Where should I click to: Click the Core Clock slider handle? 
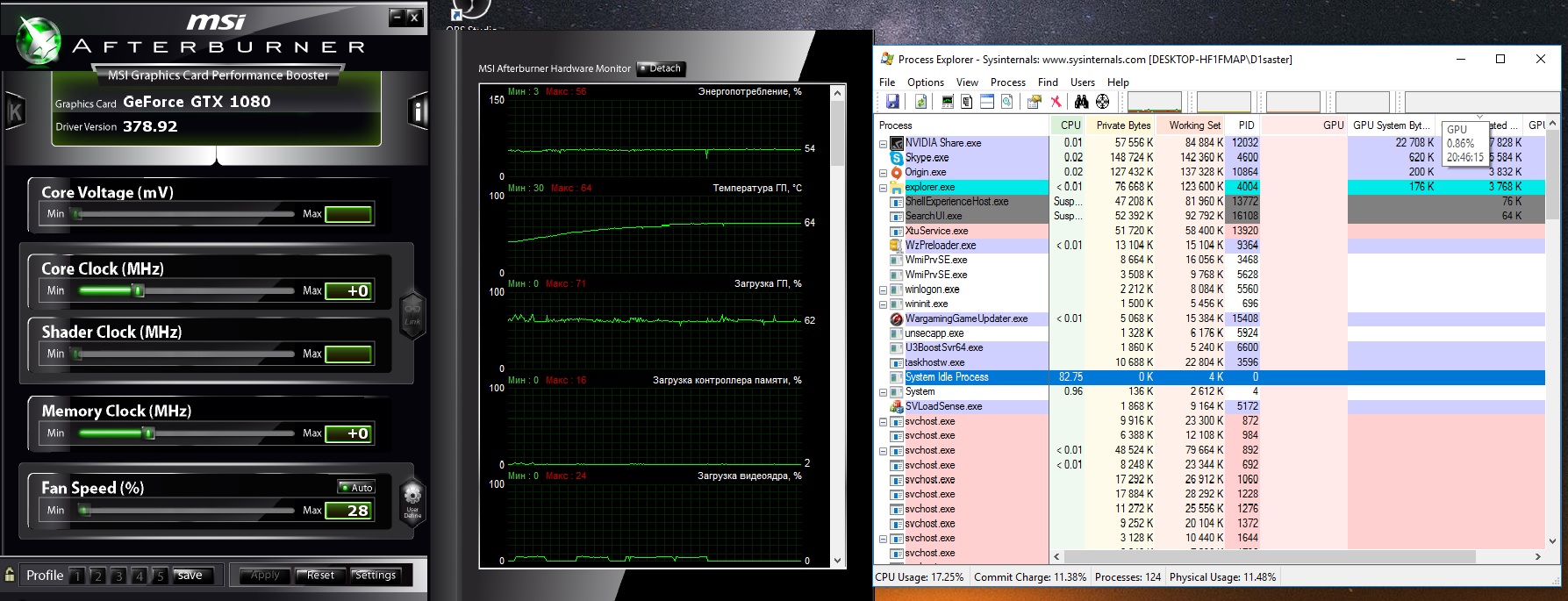[x=139, y=290]
